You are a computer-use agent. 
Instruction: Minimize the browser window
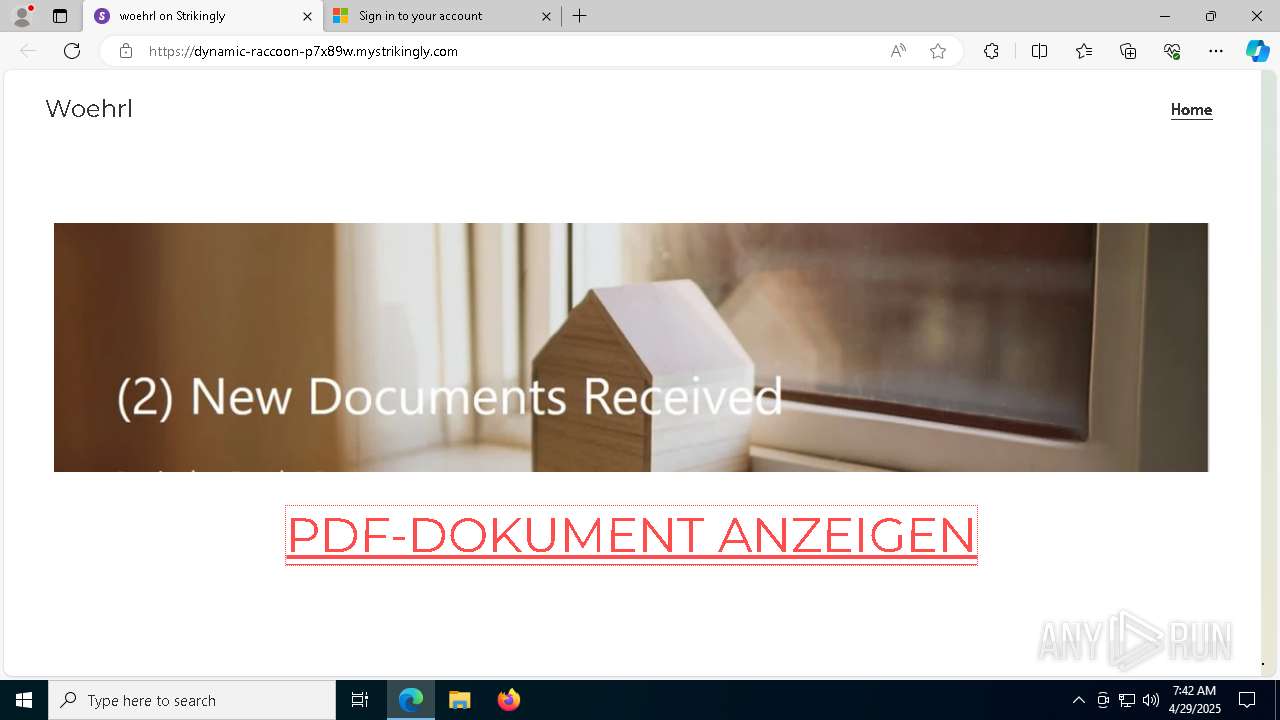coord(1165,16)
